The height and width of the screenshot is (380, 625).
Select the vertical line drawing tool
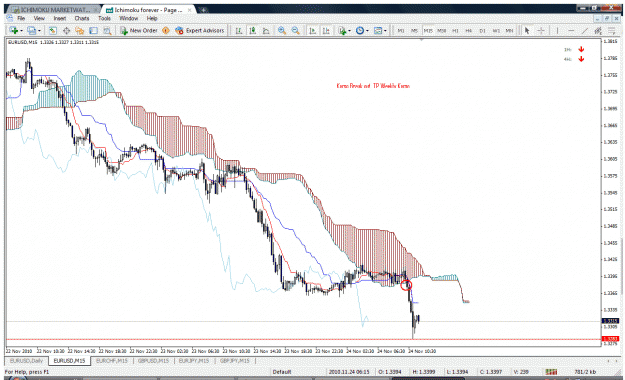pos(557,30)
